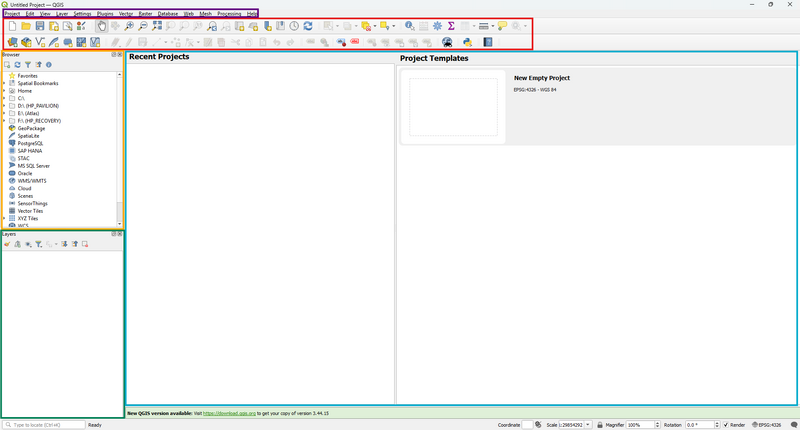Open the measure tool dropdown arrow
This screenshot has width=800, height=430.
coord(492,26)
